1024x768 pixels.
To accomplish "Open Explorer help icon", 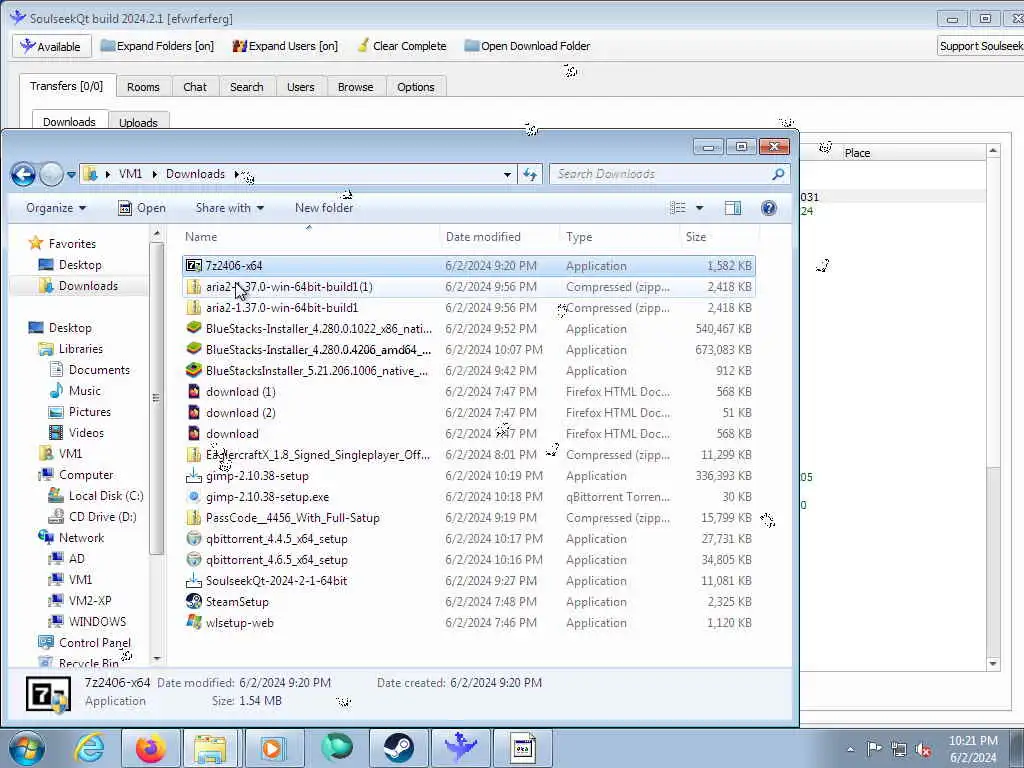I will 769,208.
